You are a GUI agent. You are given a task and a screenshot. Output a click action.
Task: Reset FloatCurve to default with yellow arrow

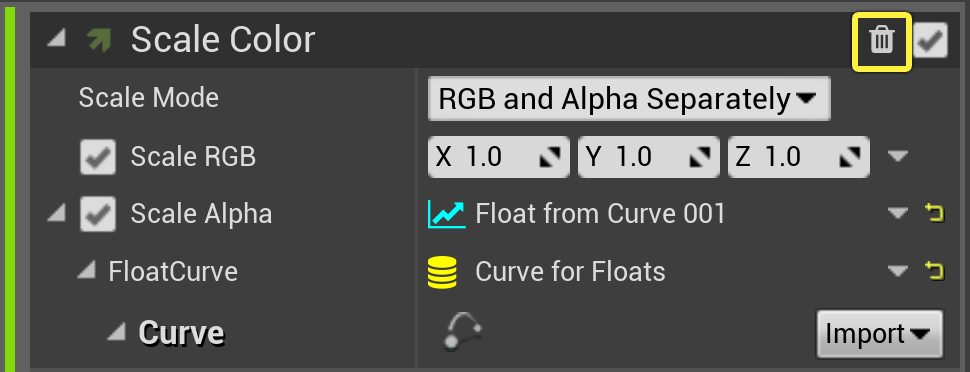[935, 271]
